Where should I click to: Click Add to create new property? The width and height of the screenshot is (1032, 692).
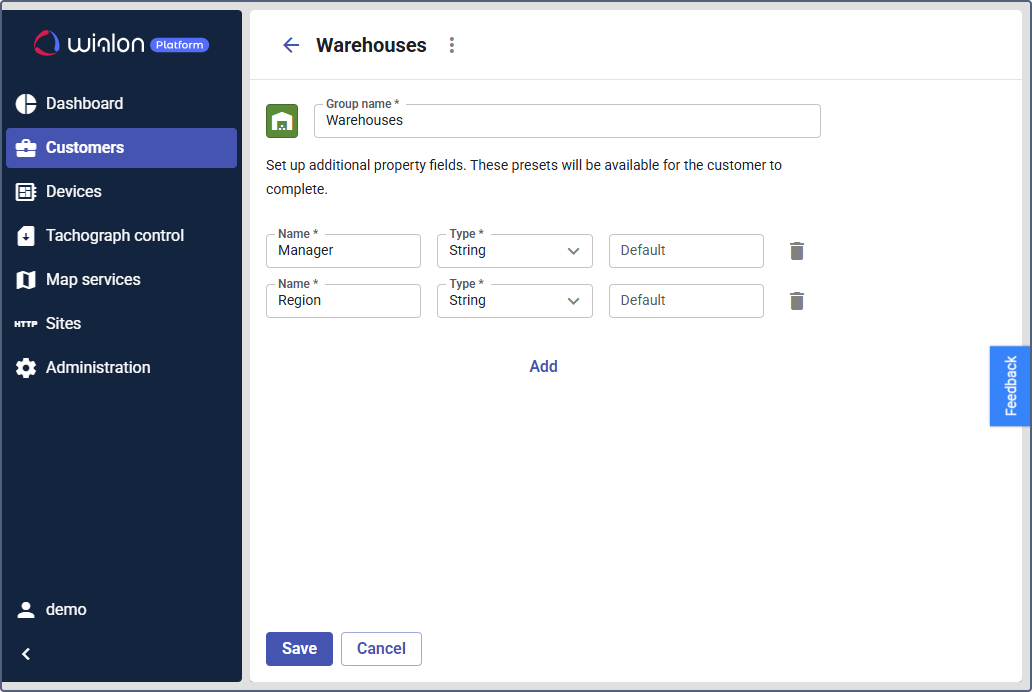(x=543, y=367)
